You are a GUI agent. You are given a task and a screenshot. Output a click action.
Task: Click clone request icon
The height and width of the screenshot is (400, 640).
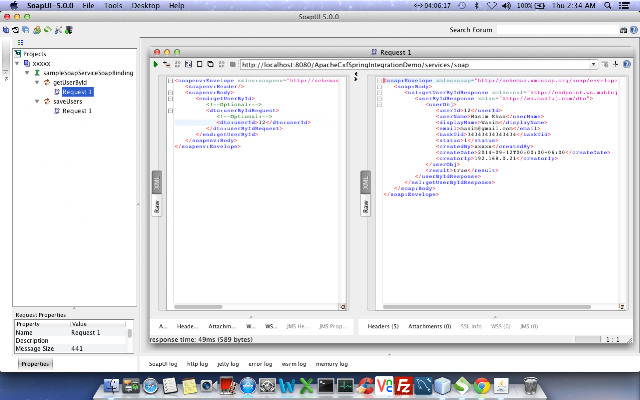pyautogui.click(x=210, y=64)
